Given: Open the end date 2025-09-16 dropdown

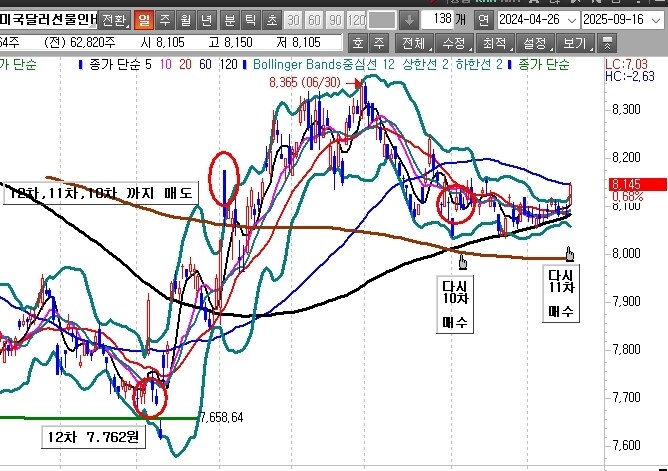Looking at the screenshot, I should pyautogui.click(x=656, y=20).
